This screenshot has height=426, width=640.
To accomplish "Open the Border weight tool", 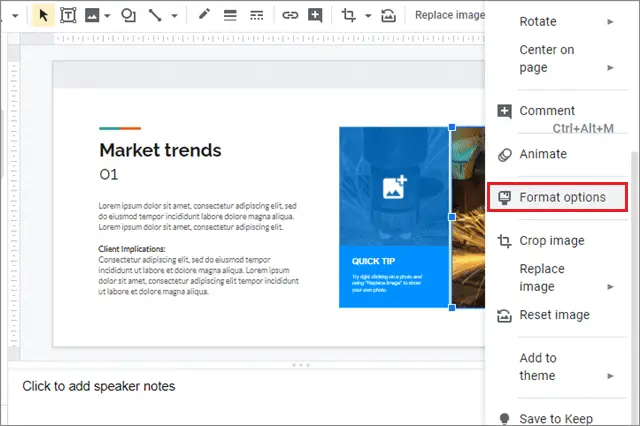I will coord(230,16).
